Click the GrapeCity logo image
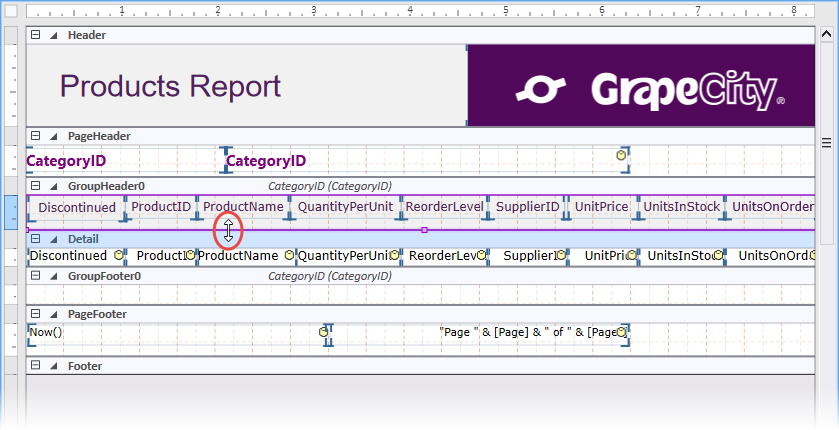The image size is (839, 430). (x=641, y=86)
